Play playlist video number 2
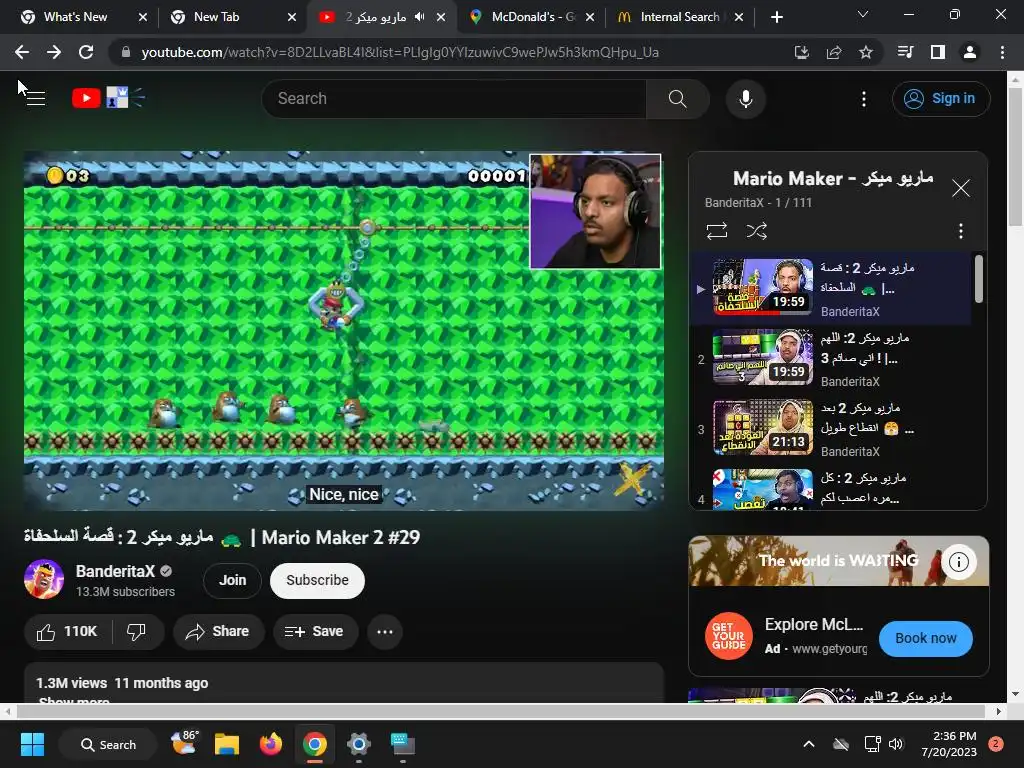 click(762, 357)
